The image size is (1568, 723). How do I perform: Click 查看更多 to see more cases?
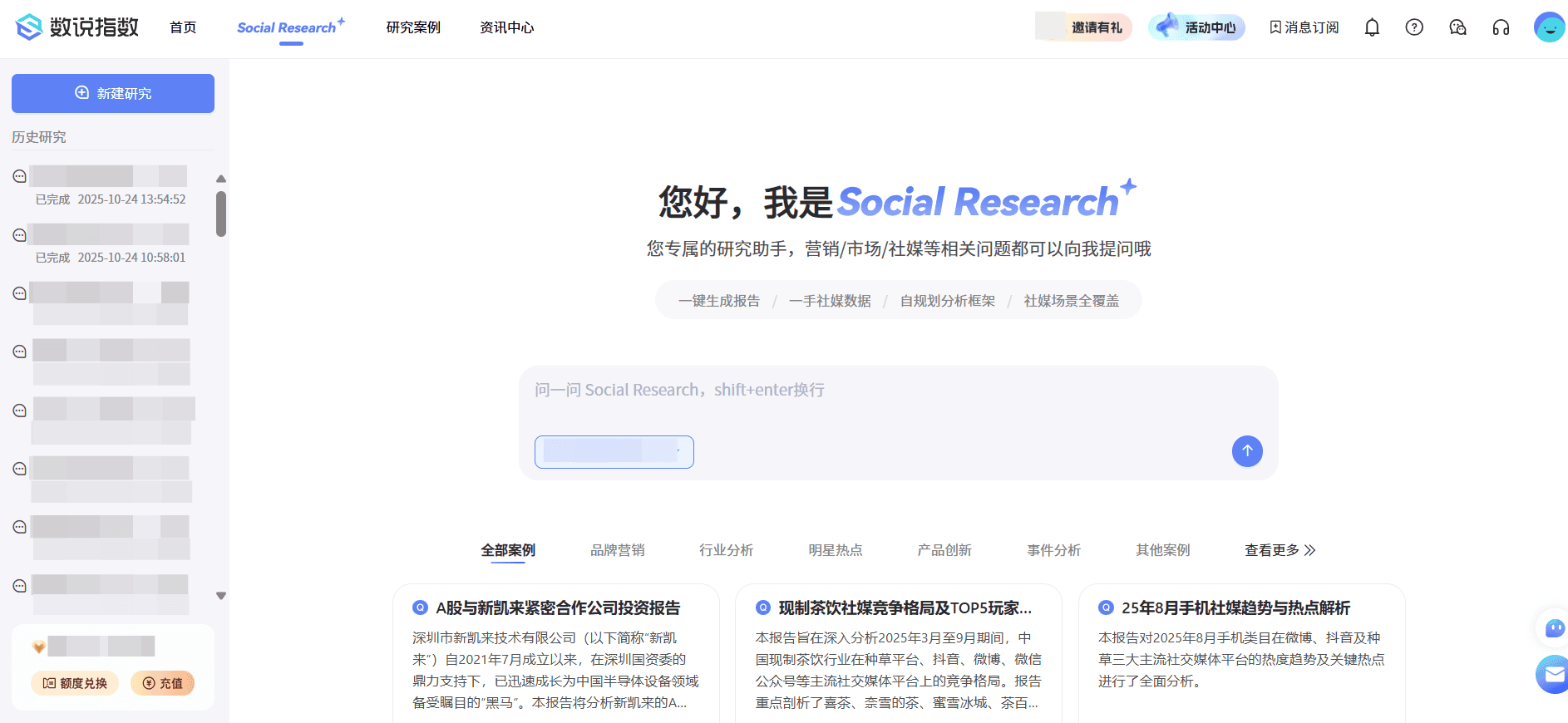1280,550
